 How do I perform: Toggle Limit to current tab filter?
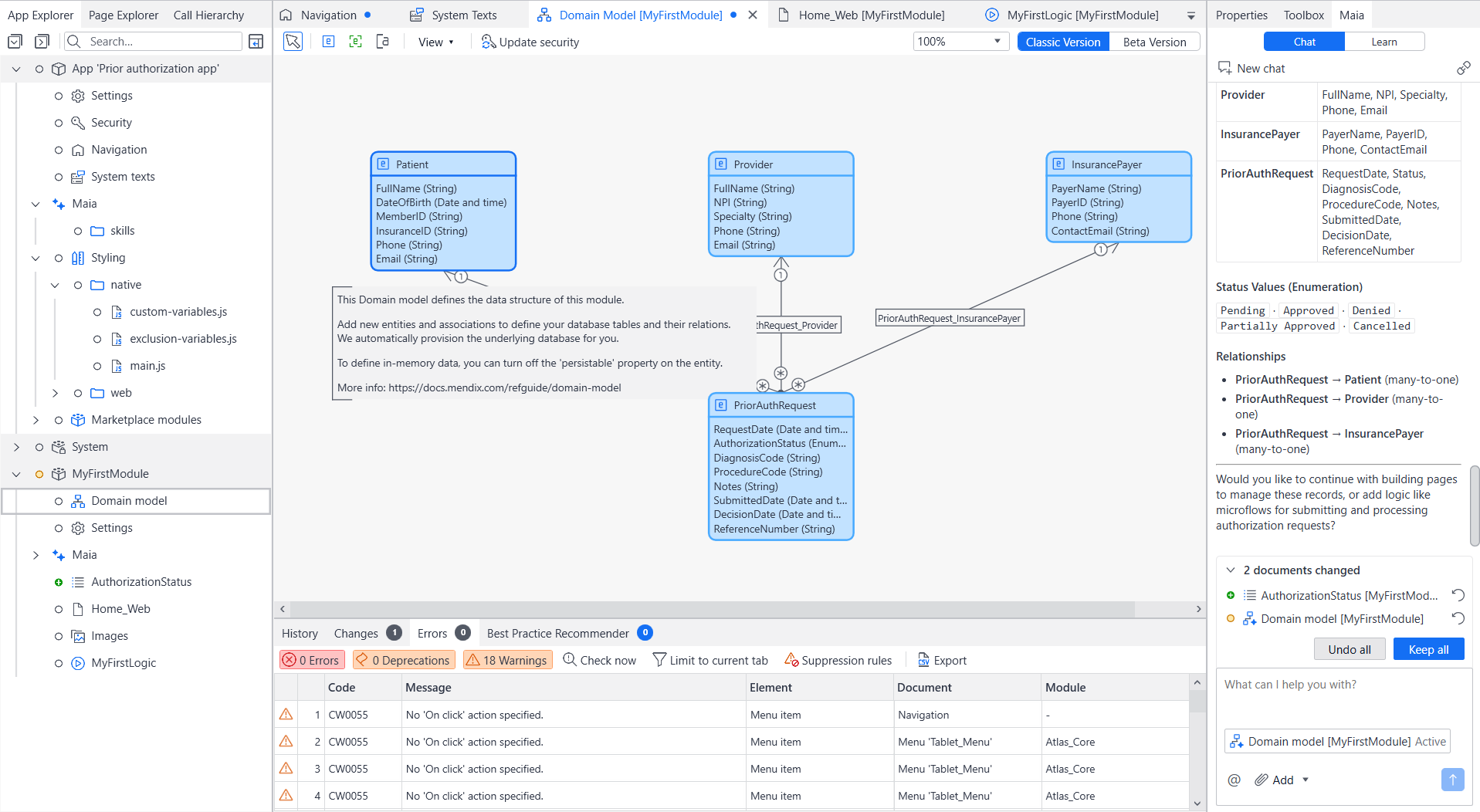710,660
